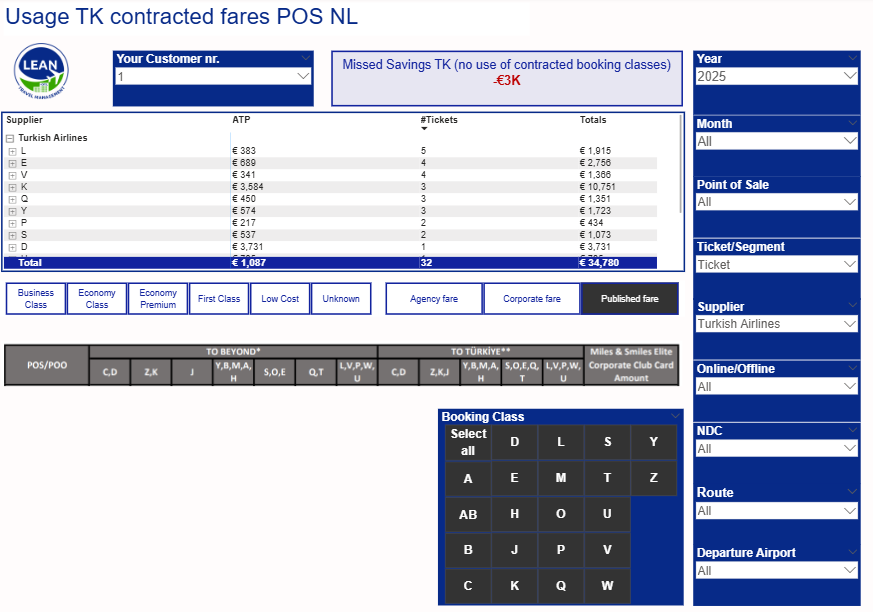Screen dimensions: 873x612
Task: Toggle booking class P tile
Action: coord(561,550)
